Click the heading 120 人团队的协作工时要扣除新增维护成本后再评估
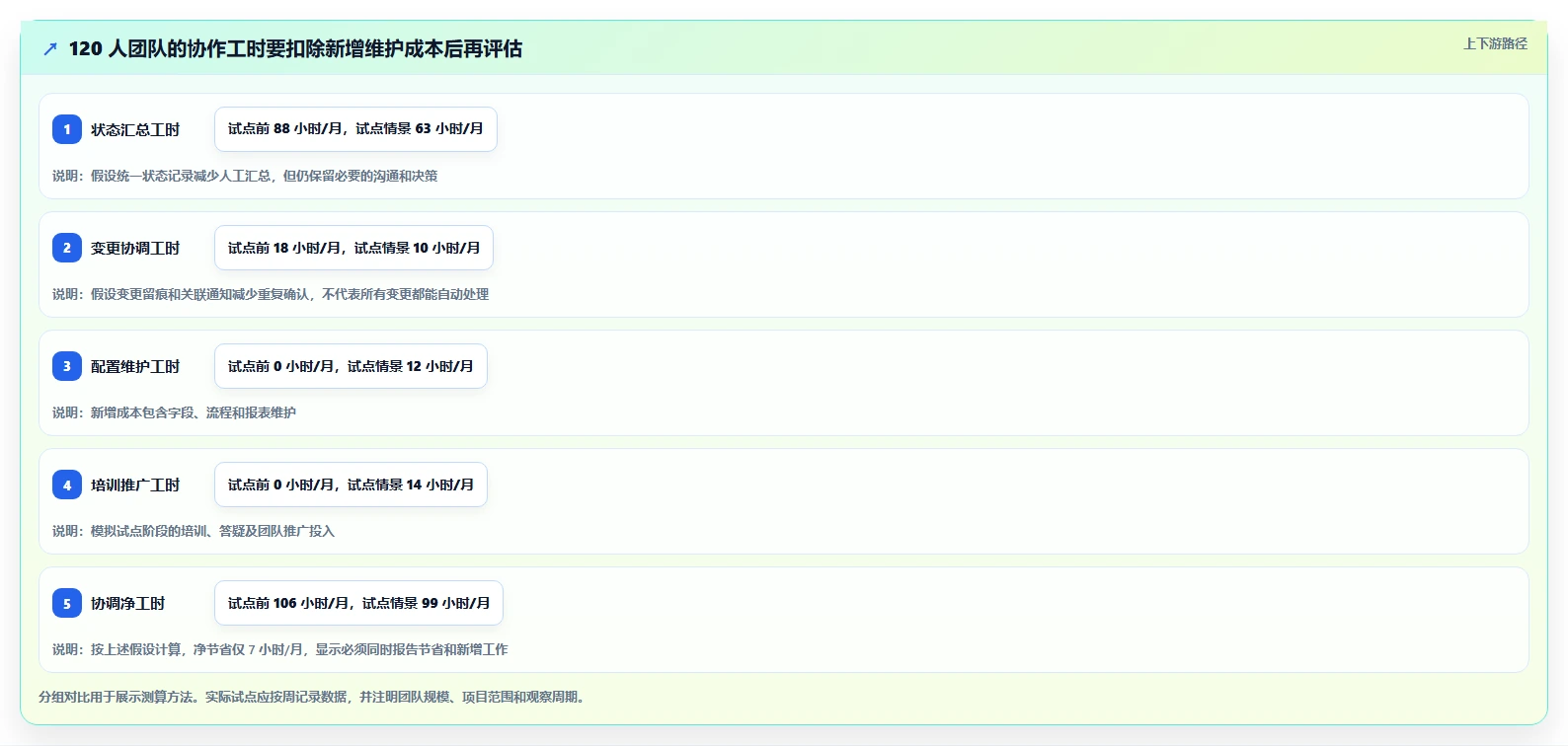The image size is (1568, 746). (x=295, y=48)
